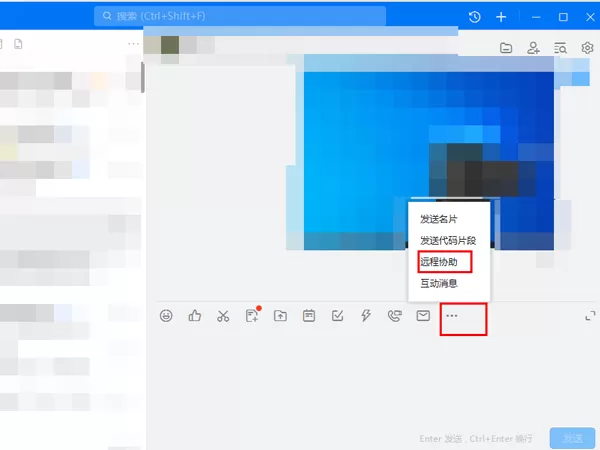Click the mail envelope icon
This screenshot has height=450, width=600.
point(423,316)
